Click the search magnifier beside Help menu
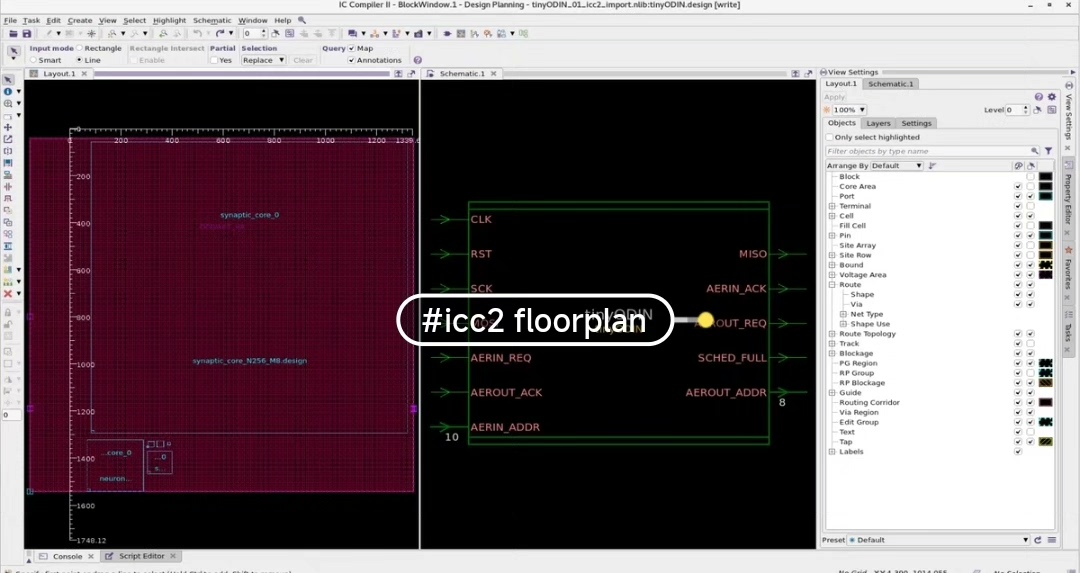This screenshot has height=573, width=1080. coord(302,21)
